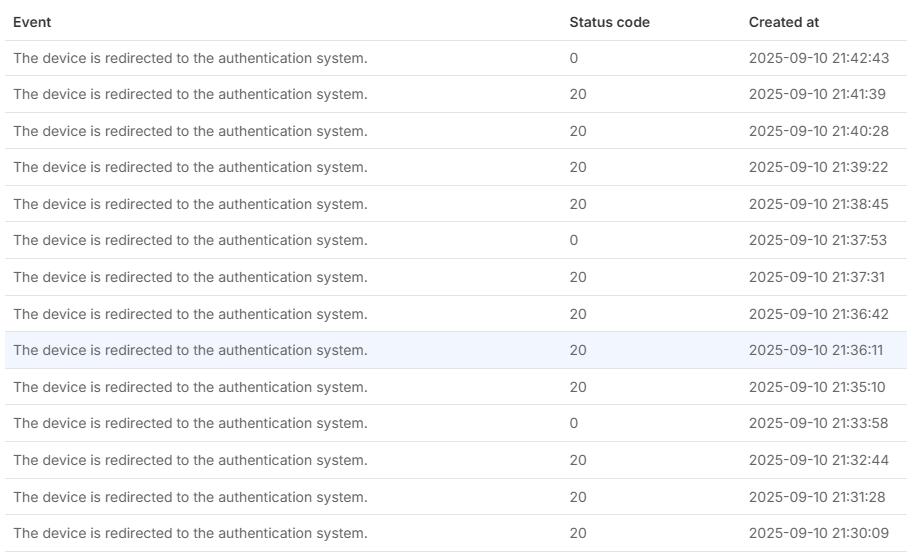Click the timestamp 2025-09-10 21:35:10
Image resolution: width=915 pixels, height=556 pixels.
tap(818, 387)
